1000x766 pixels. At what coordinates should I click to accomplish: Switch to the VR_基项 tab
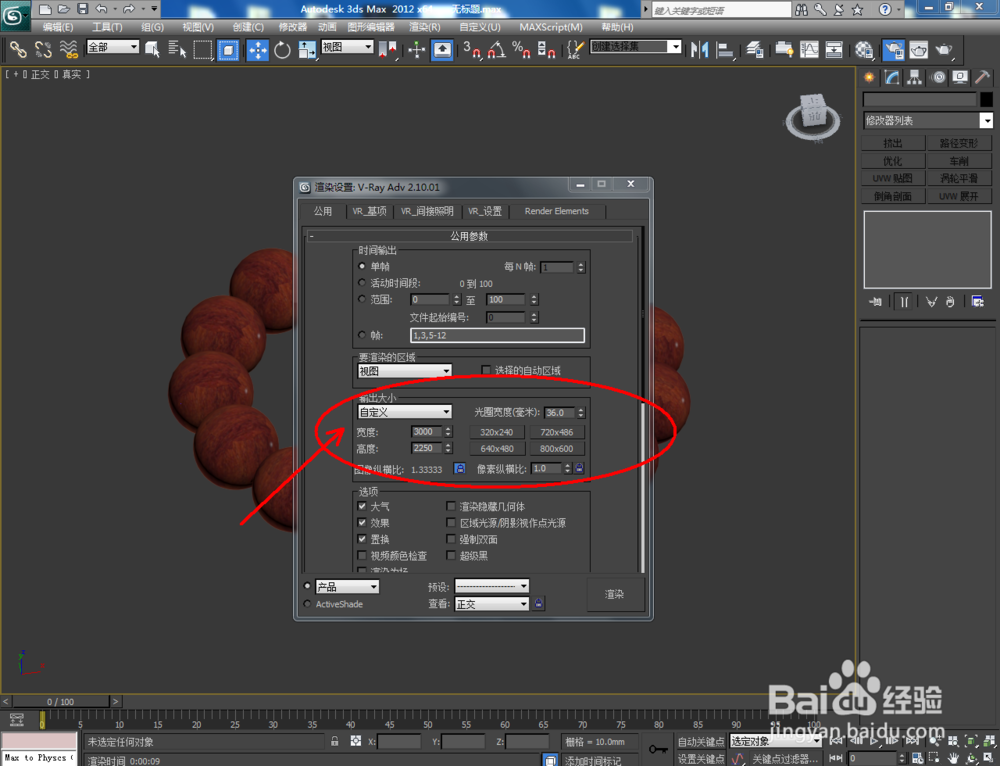coord(369,211)
